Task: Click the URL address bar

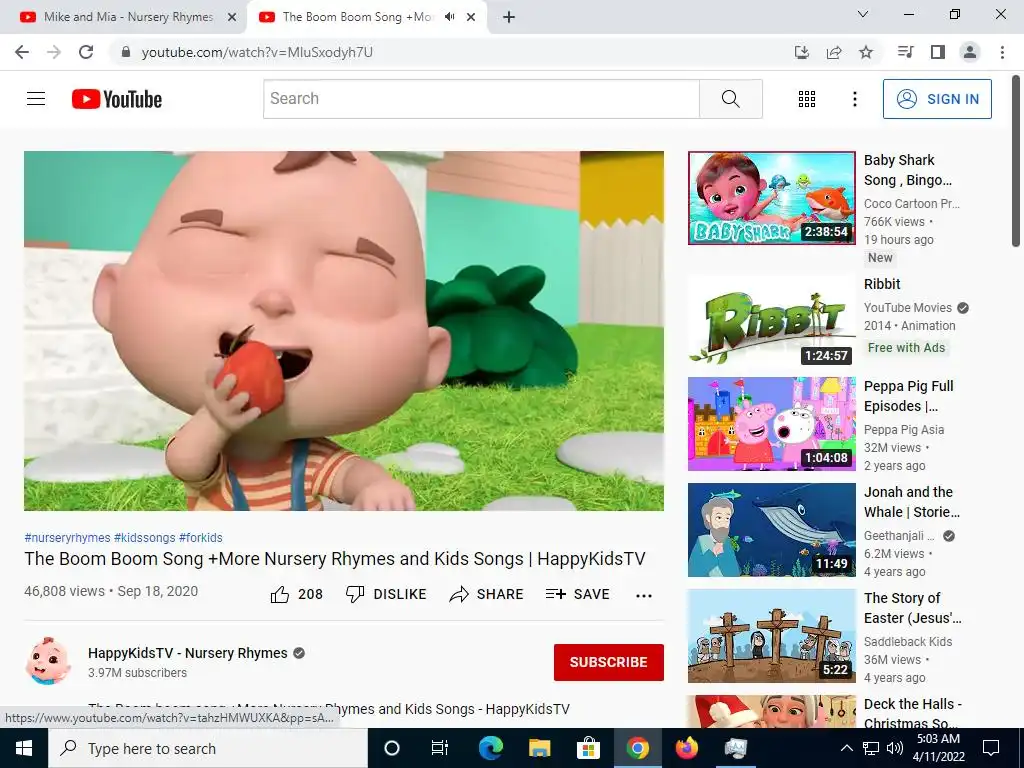Action: [451, 52]
